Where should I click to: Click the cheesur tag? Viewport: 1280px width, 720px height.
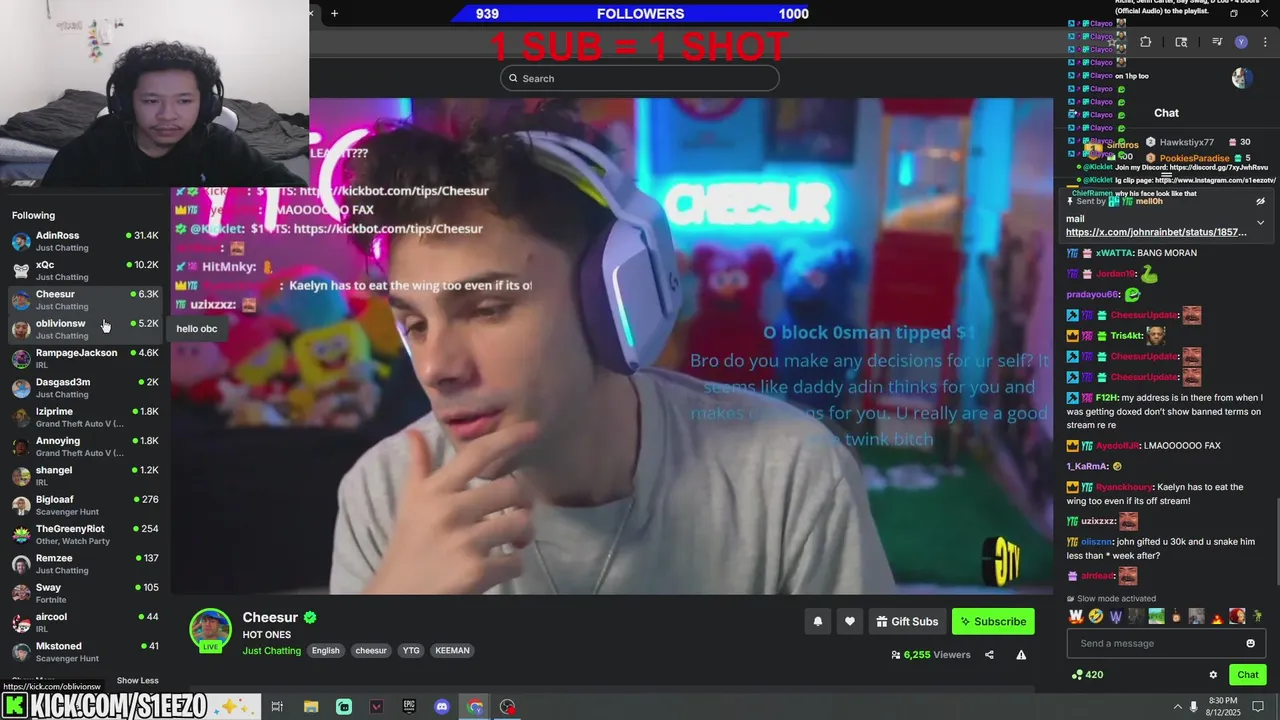click(371, 650)
